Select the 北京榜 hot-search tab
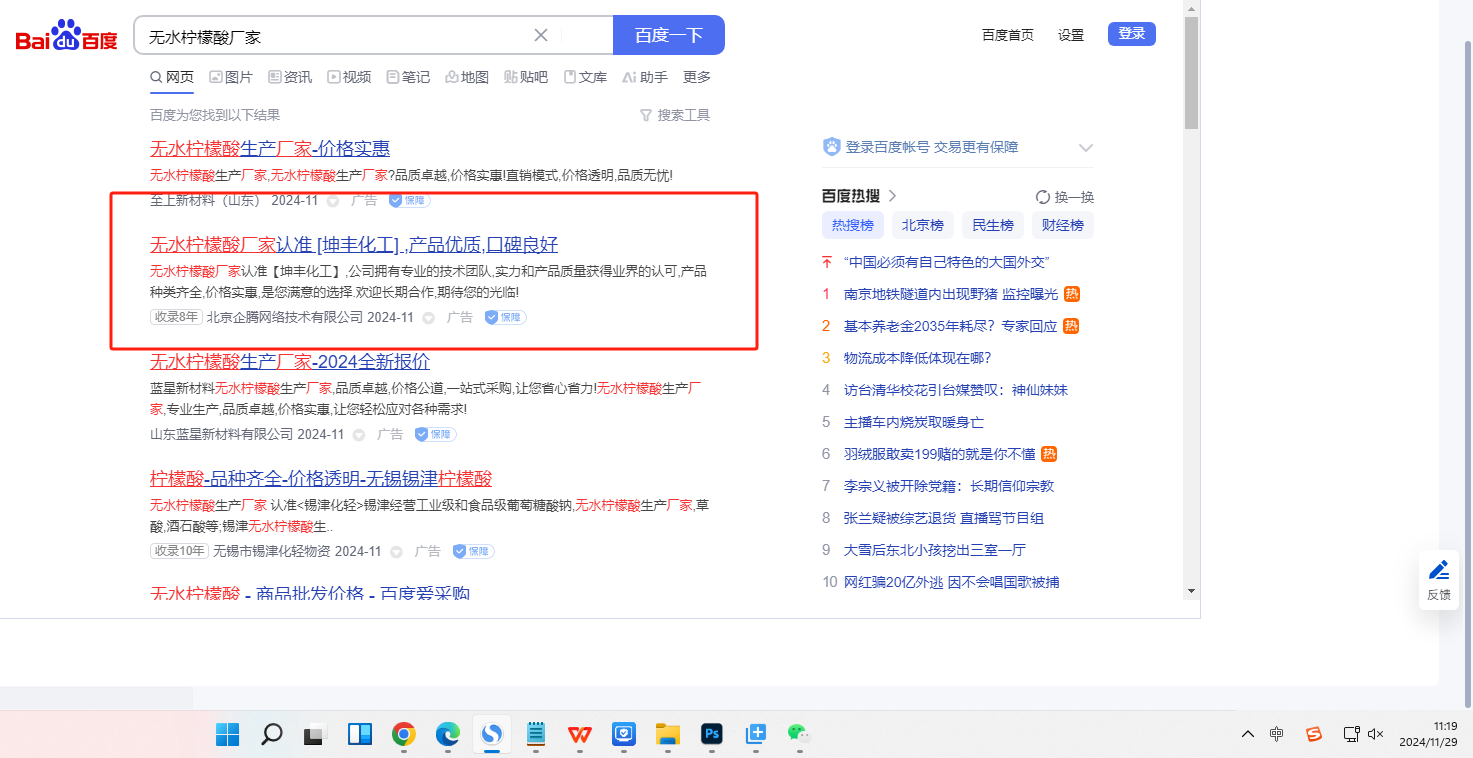This screenshot has width=1473, height=758. tap(922, 225)
